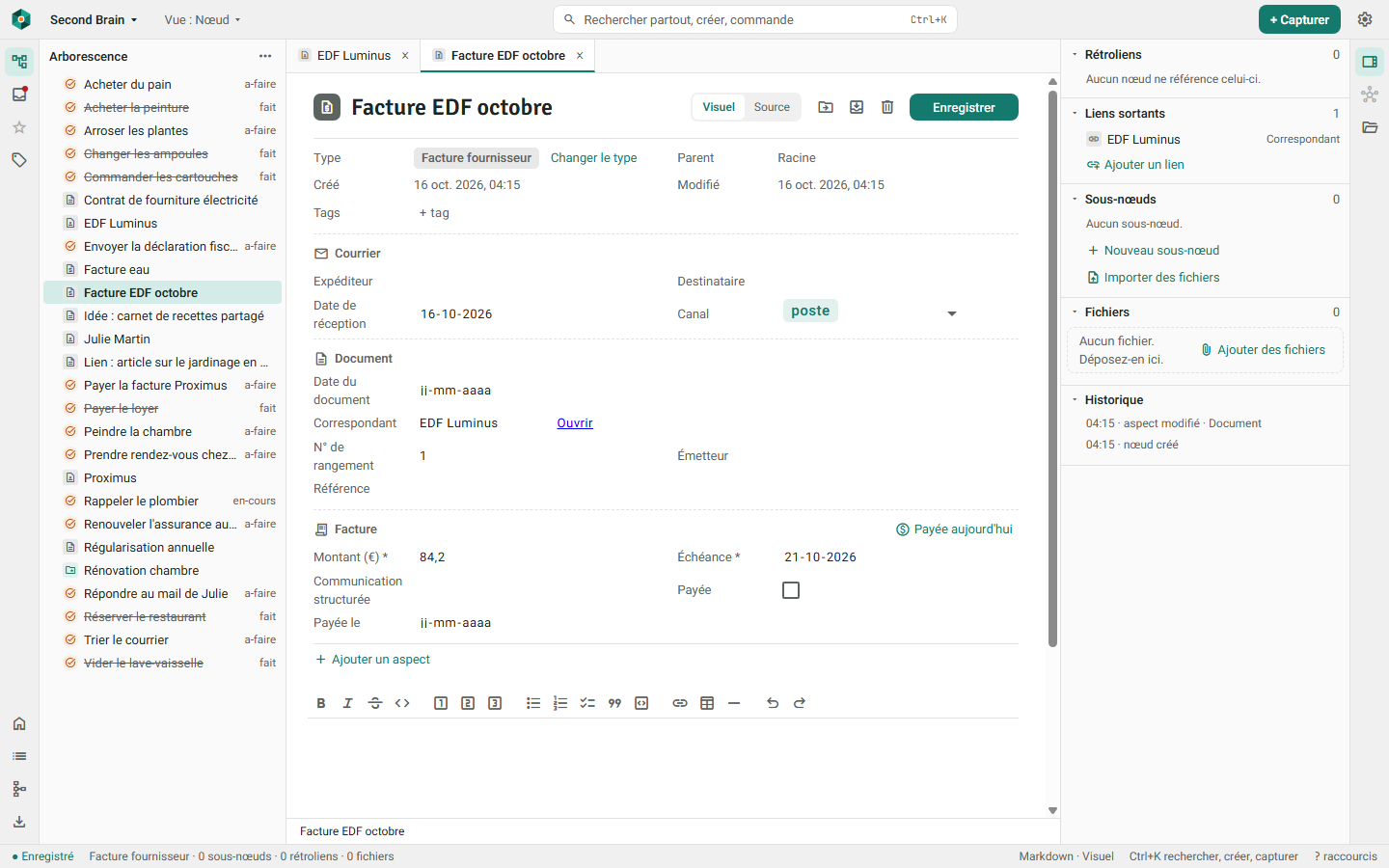The height and width of the screenshot is (868, 1389).
Task: Switch editor to Visuel mode
Action: 719,107
